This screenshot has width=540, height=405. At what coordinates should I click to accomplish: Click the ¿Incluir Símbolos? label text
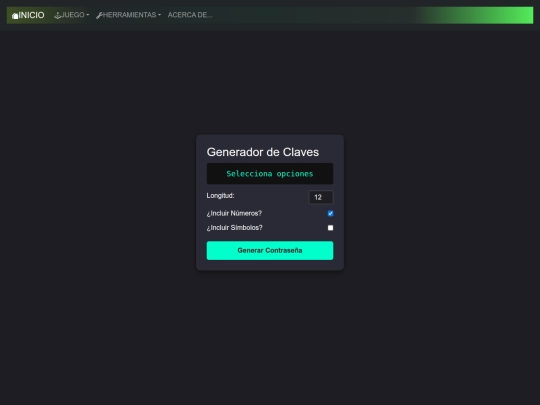point(235,228)
